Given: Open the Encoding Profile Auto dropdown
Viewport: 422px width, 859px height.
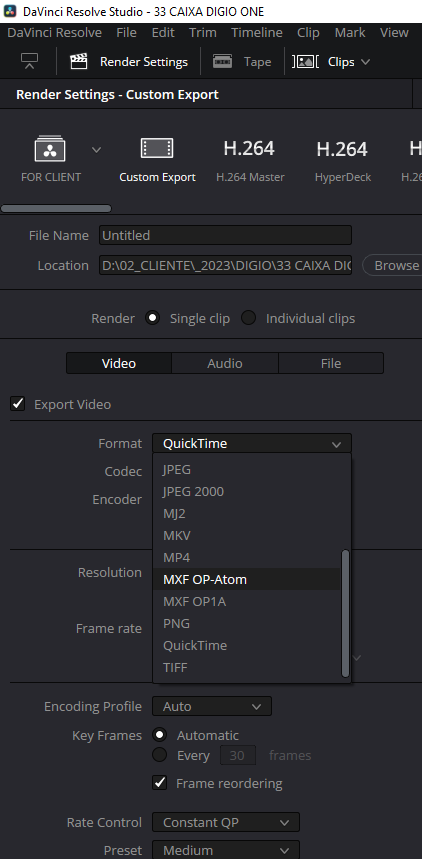Looking at the screenshot, I should pyautogui.click(x=212, y=706).
